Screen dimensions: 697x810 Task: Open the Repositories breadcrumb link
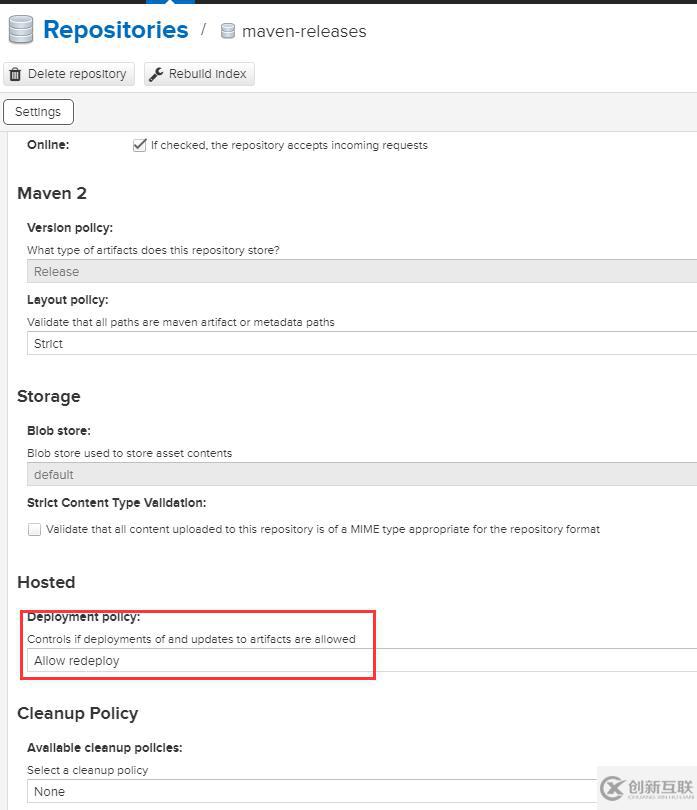[116, 29]
